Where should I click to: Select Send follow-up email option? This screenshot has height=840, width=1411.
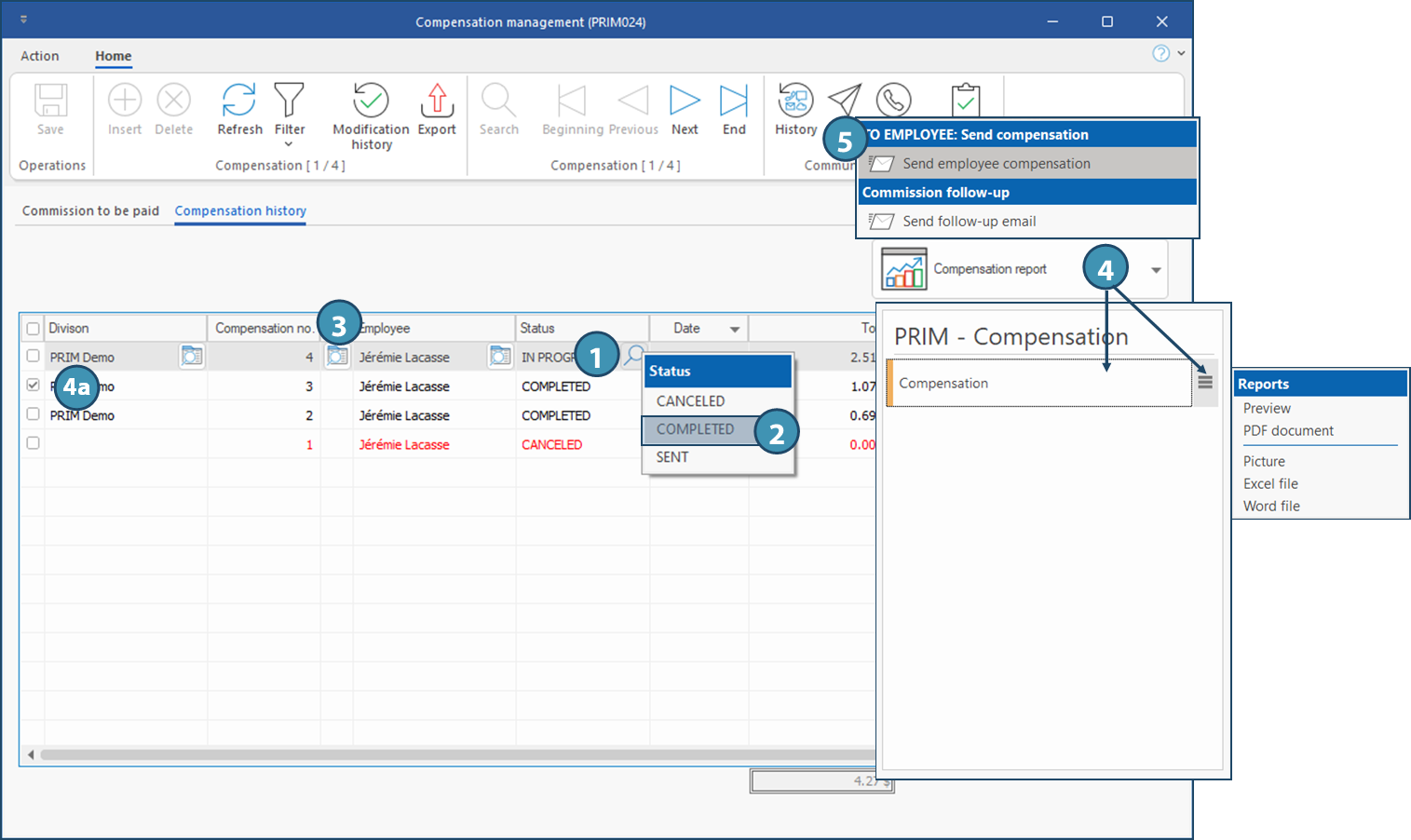(969, 222)
